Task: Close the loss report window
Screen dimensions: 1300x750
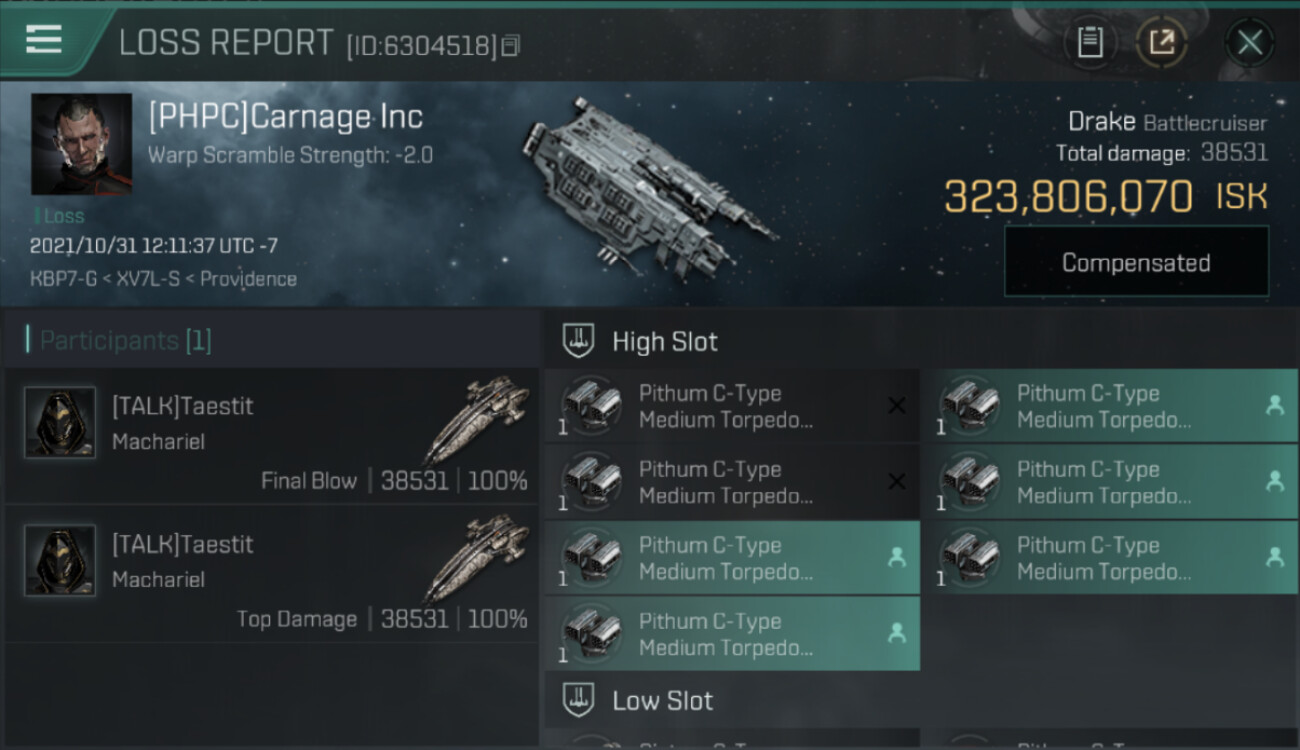Action: [x=1250, y=42]
